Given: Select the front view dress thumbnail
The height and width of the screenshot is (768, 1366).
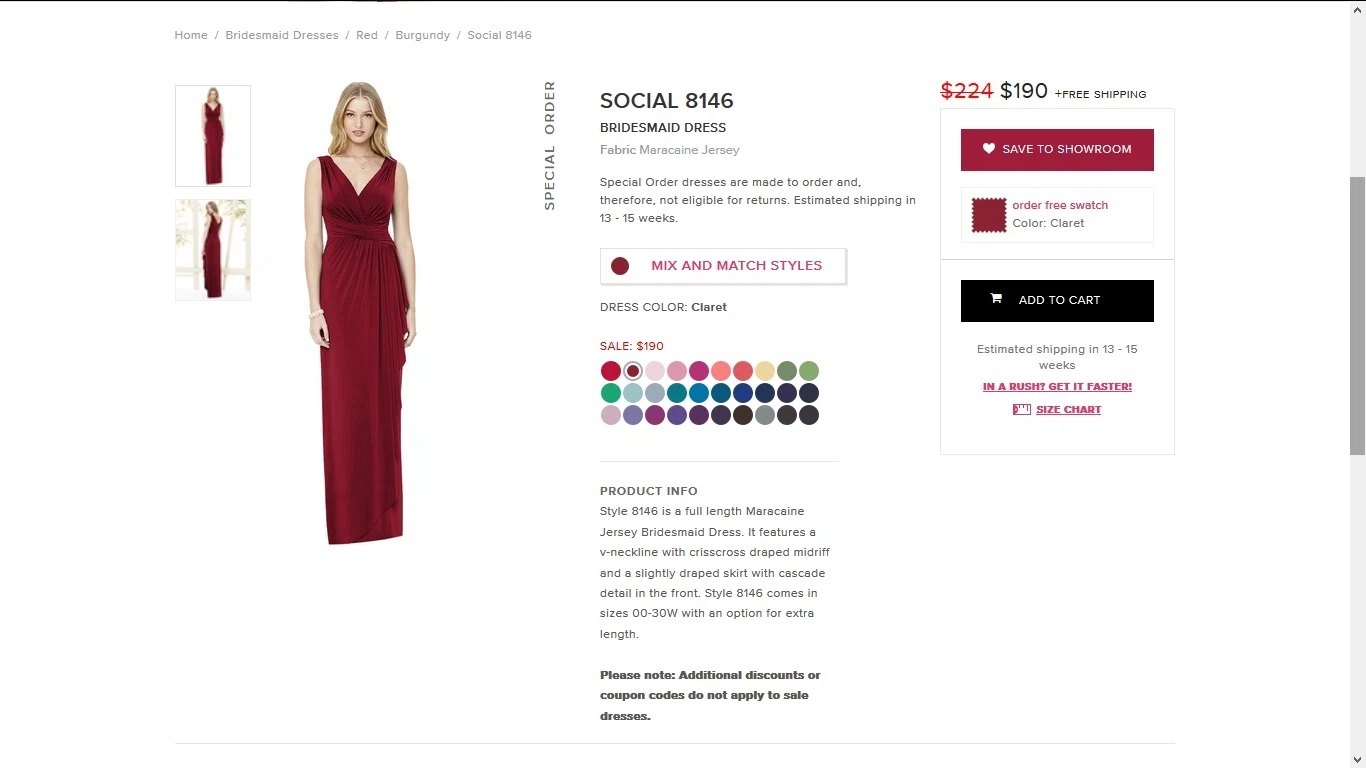Looking at the screenshot, I should click(213, 136).
